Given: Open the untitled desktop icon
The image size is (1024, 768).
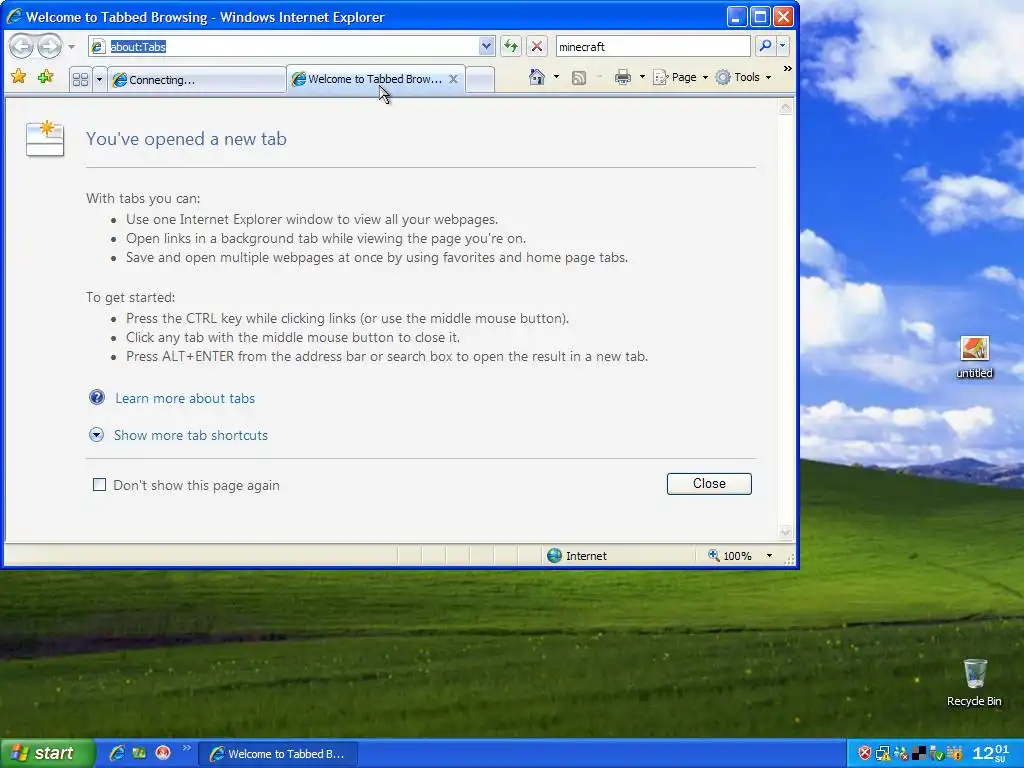Looking at the screenshot, I should pyautogui.click(x=974, y=357).
